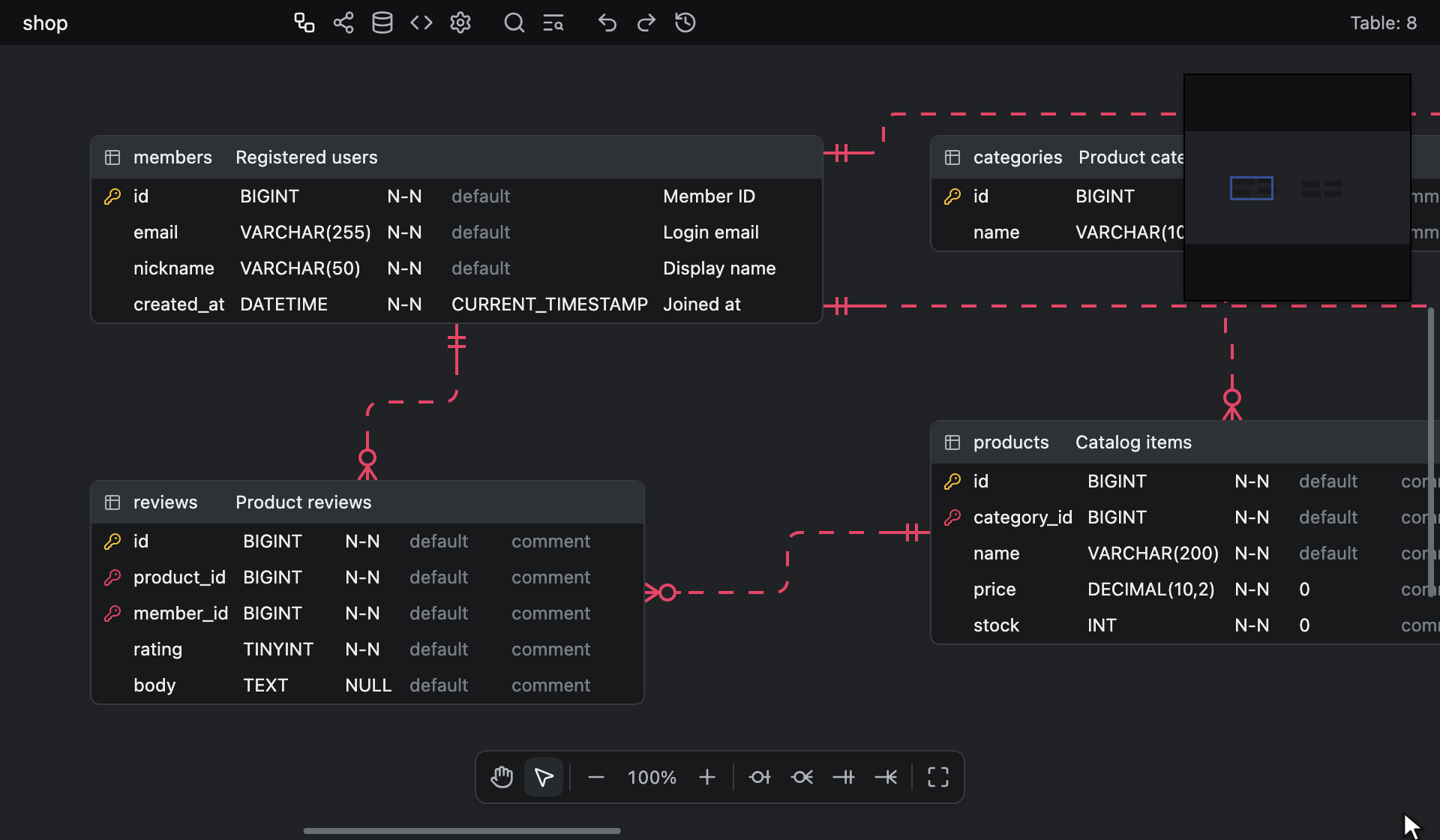Click the zoom out minus button
Viewport: 1440px width, 840px height.
point(596,777)
